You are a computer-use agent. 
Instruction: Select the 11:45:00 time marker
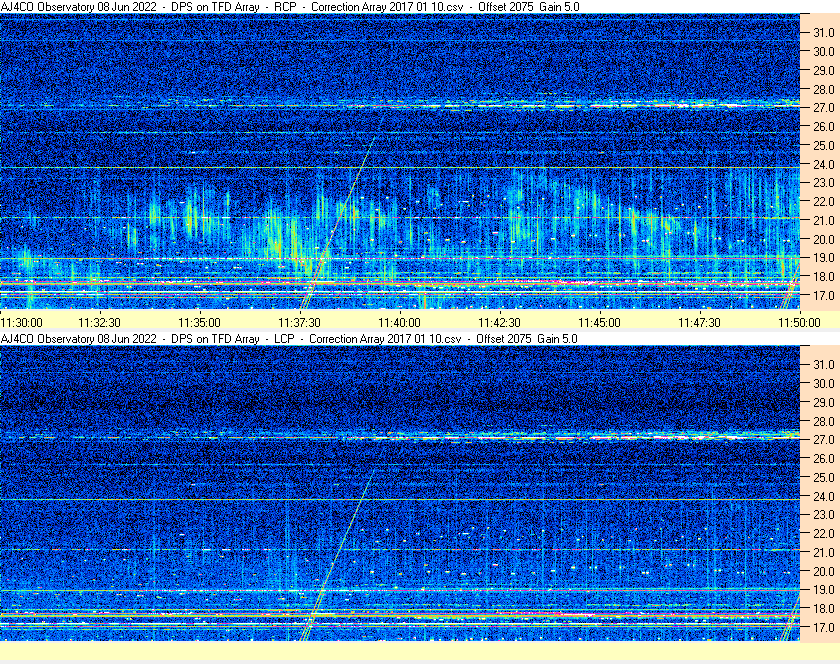pos(599,322)
